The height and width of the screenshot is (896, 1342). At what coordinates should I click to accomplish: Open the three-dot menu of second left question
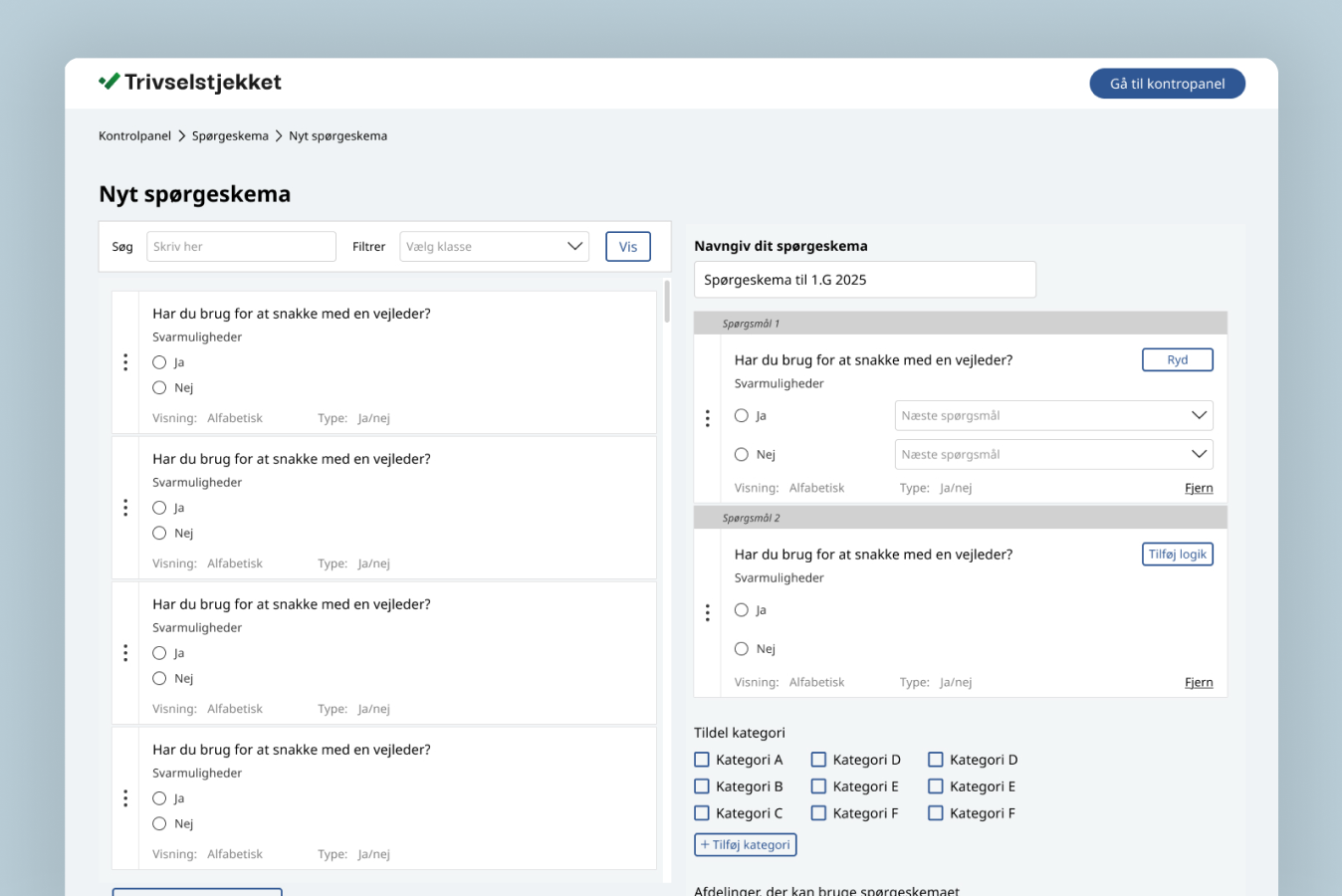125,508
